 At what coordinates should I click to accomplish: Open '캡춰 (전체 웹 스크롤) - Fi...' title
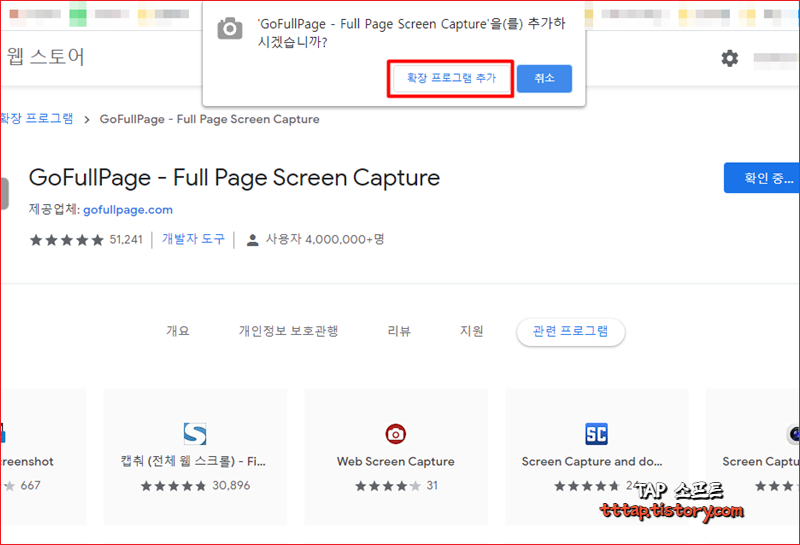tap(193, 461)
